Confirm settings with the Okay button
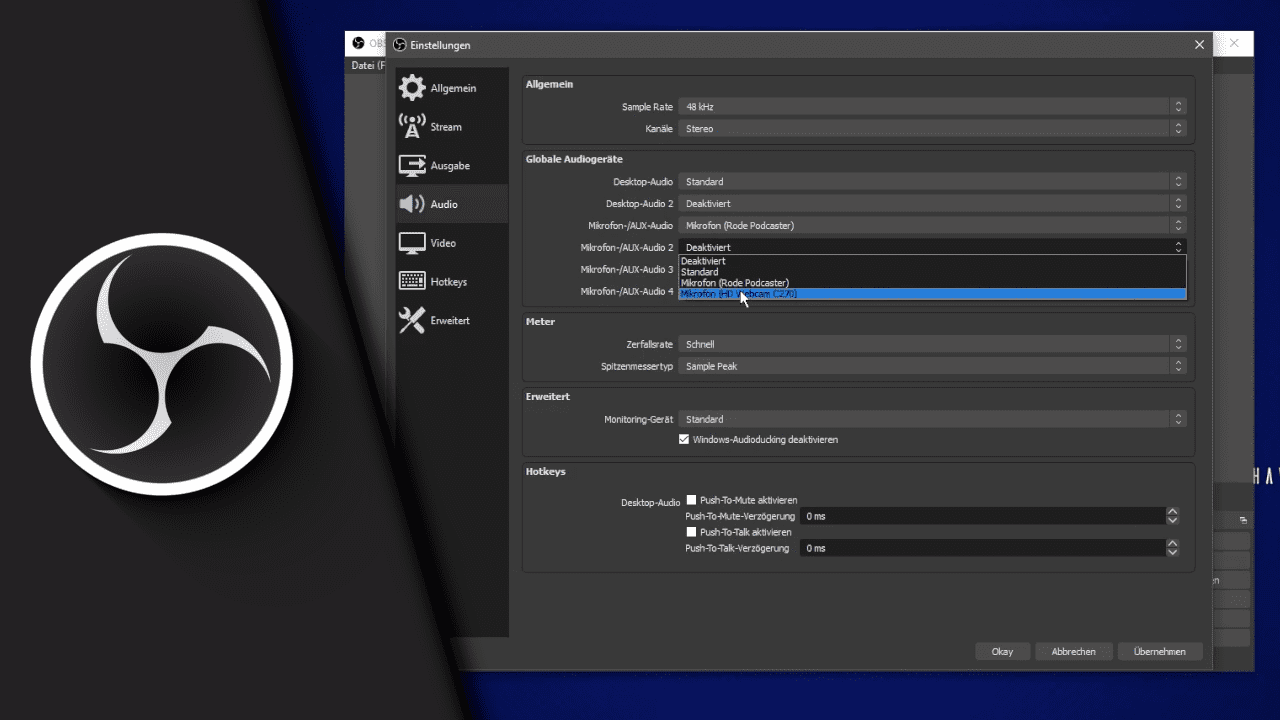 click(x=1002, y=651)
